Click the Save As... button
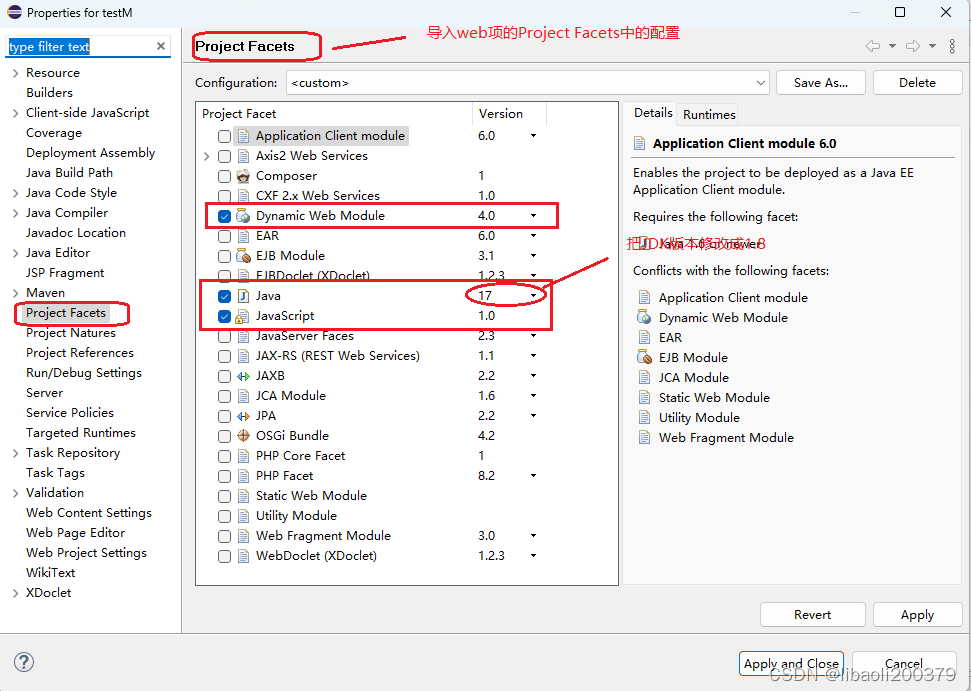Viewport: 971px width, 691px height. tap(820, 82)
